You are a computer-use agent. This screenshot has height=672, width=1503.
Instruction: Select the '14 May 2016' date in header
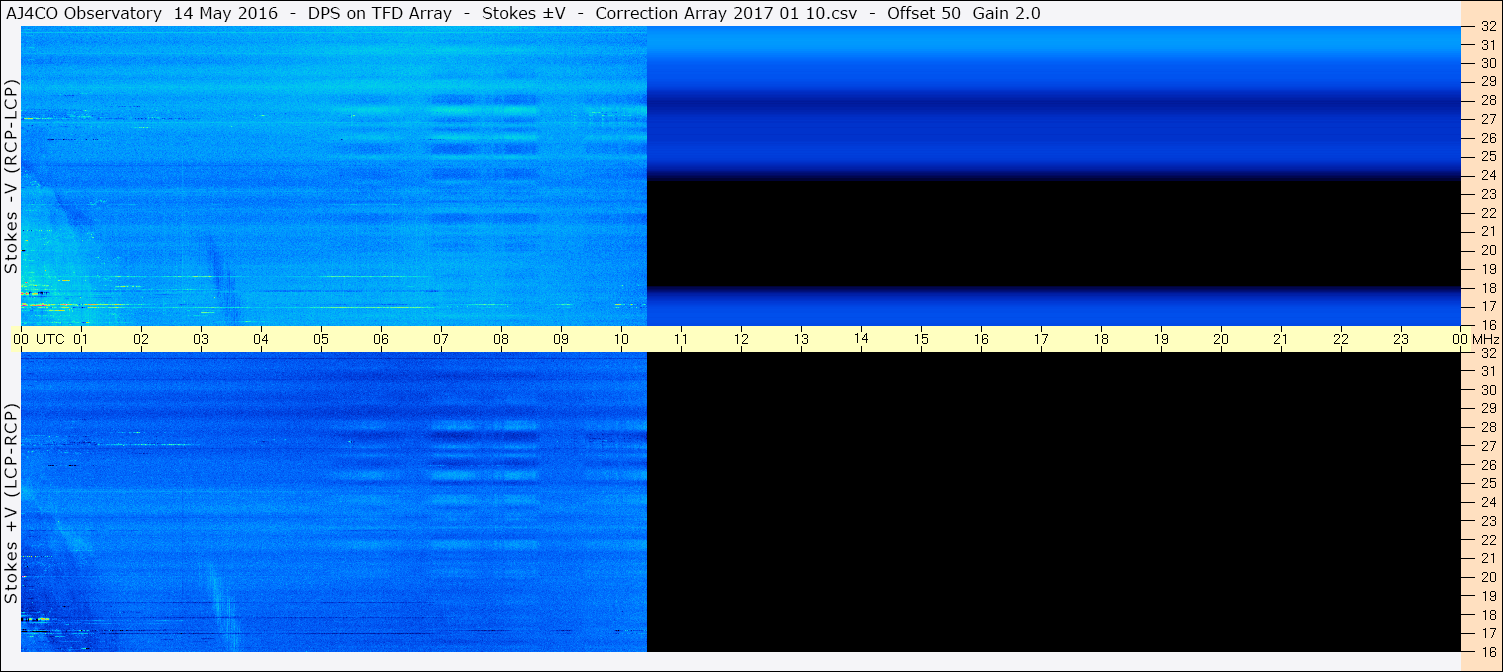[x=226, y=13]
